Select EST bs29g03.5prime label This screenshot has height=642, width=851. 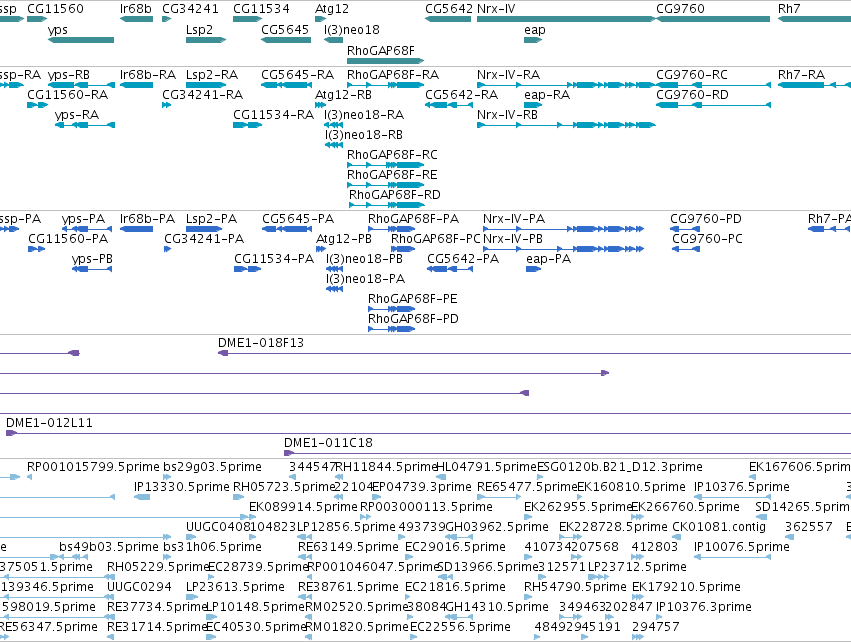(x=213, y=467)
